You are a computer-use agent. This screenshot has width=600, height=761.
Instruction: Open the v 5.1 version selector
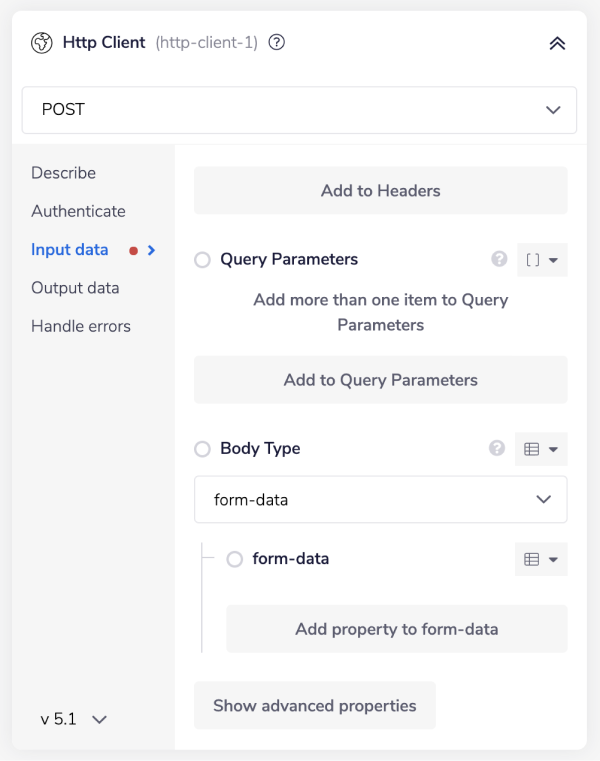tap(73, 719)
